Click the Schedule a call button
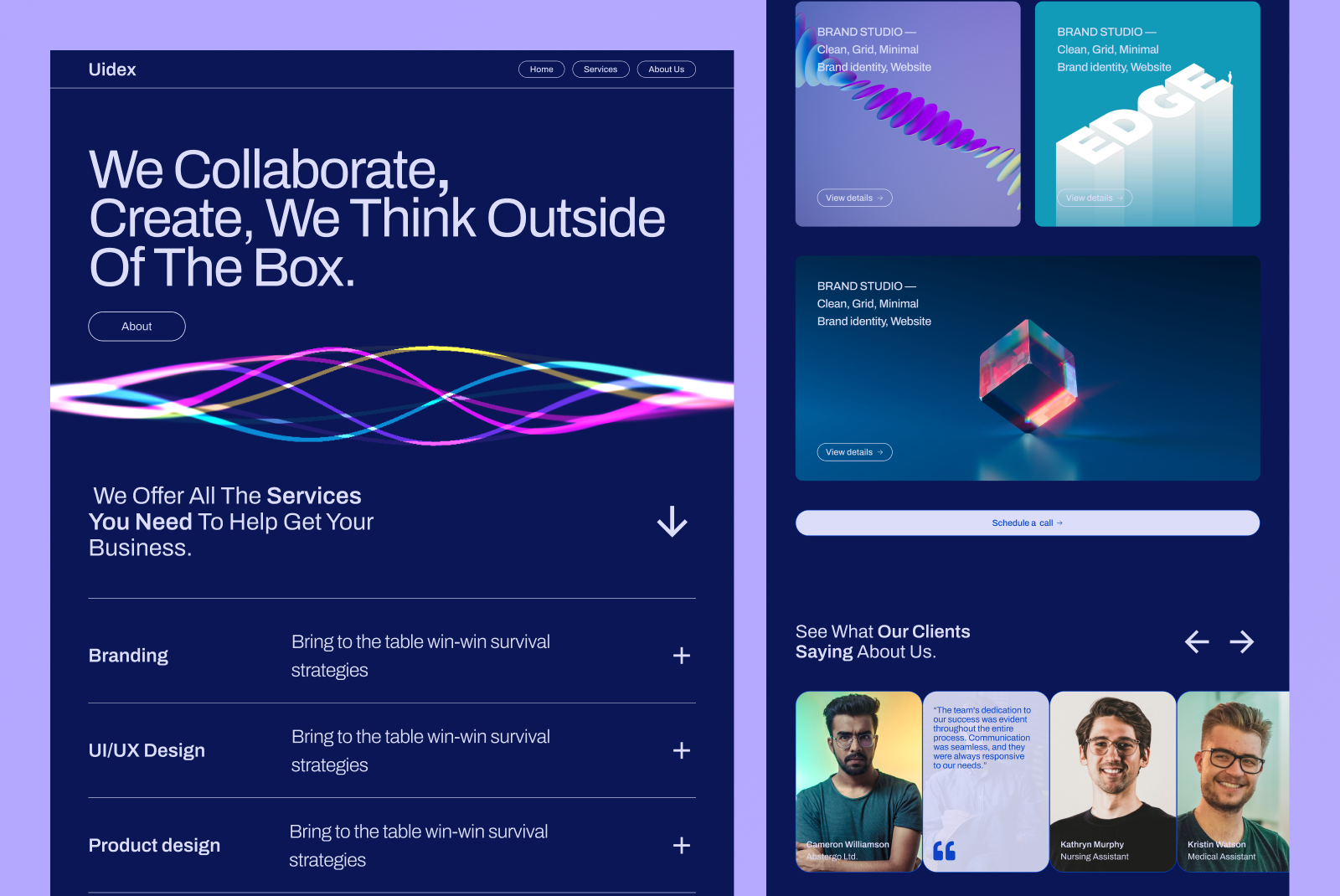Image resolution: width=1340 pixels, height=896 pixels. [1027, 523]
